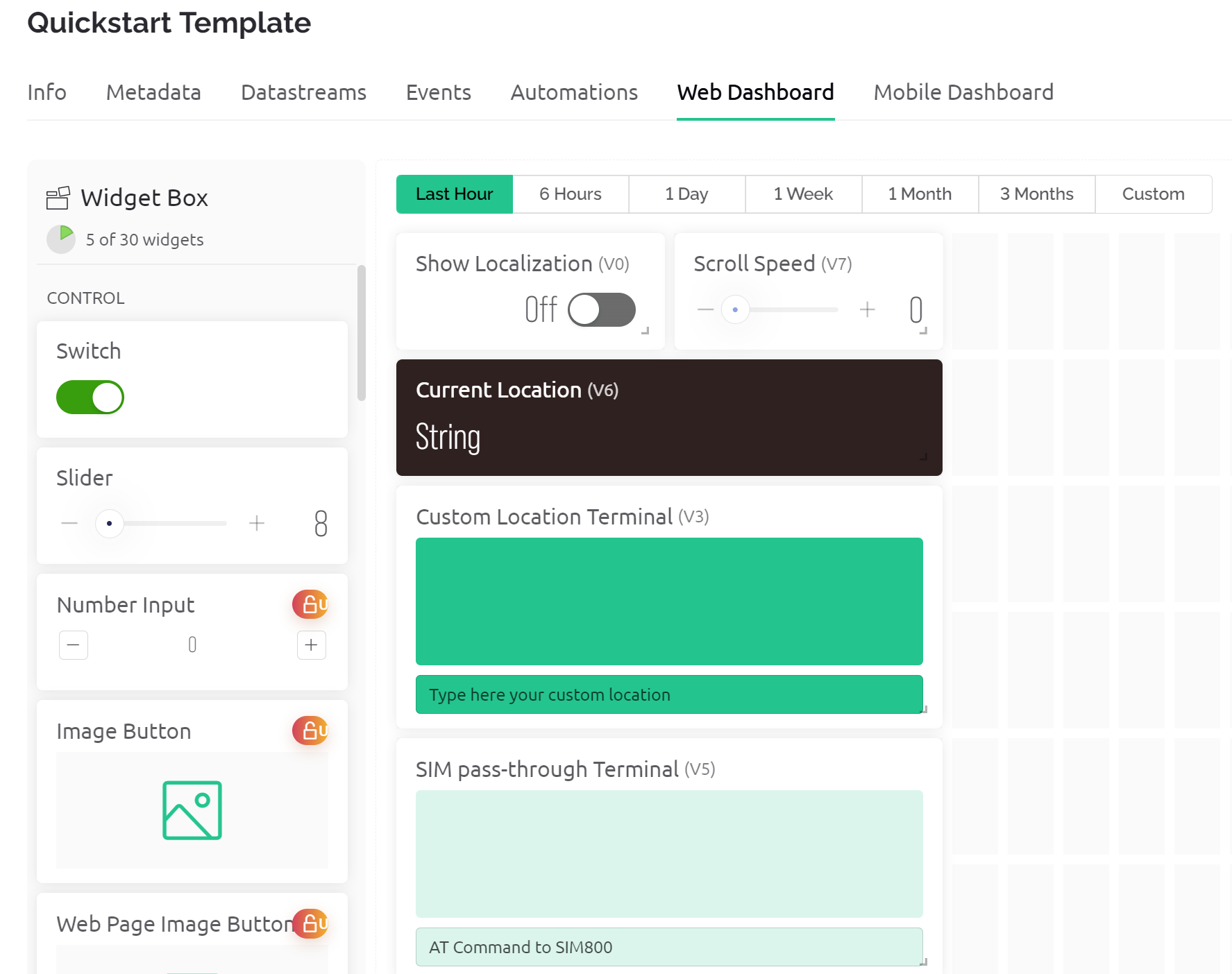The width and height of the screenshot is (1232, 974).
Task: Click the Scroll Speed plus icon
Action: (x=867, y=309)
